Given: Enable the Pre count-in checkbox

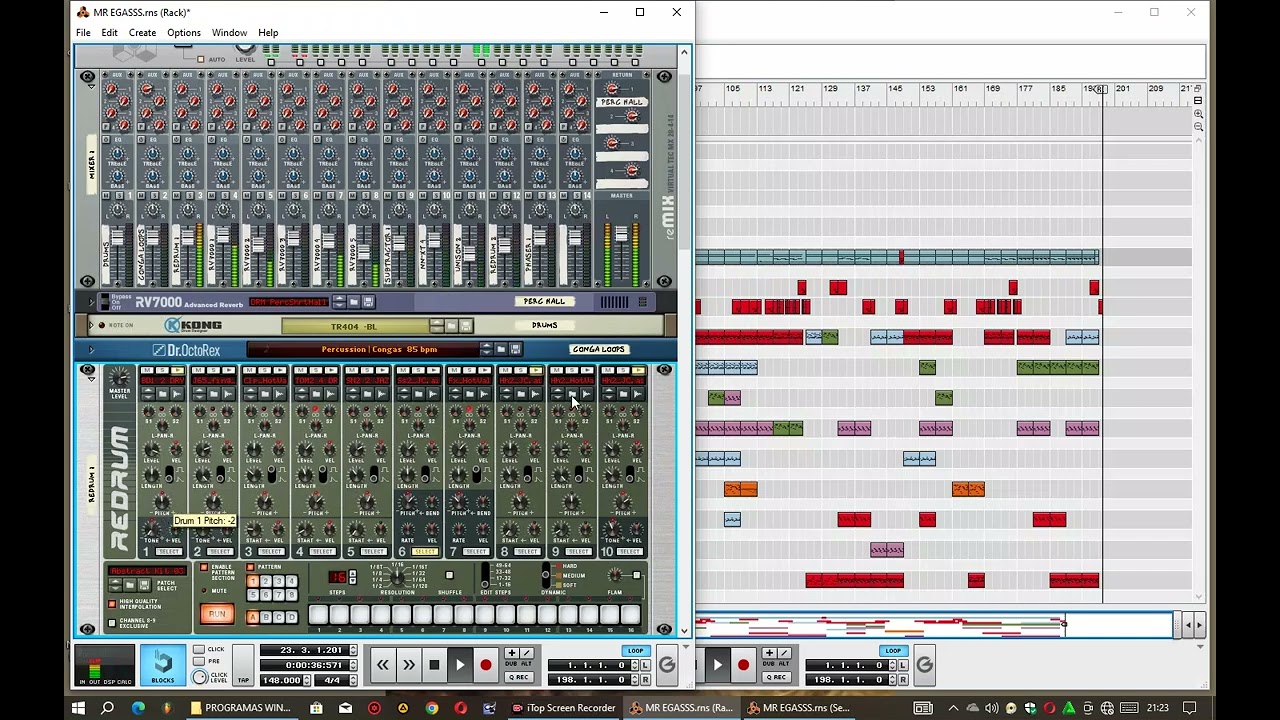Looking at the screenshot, I should 199,661.
